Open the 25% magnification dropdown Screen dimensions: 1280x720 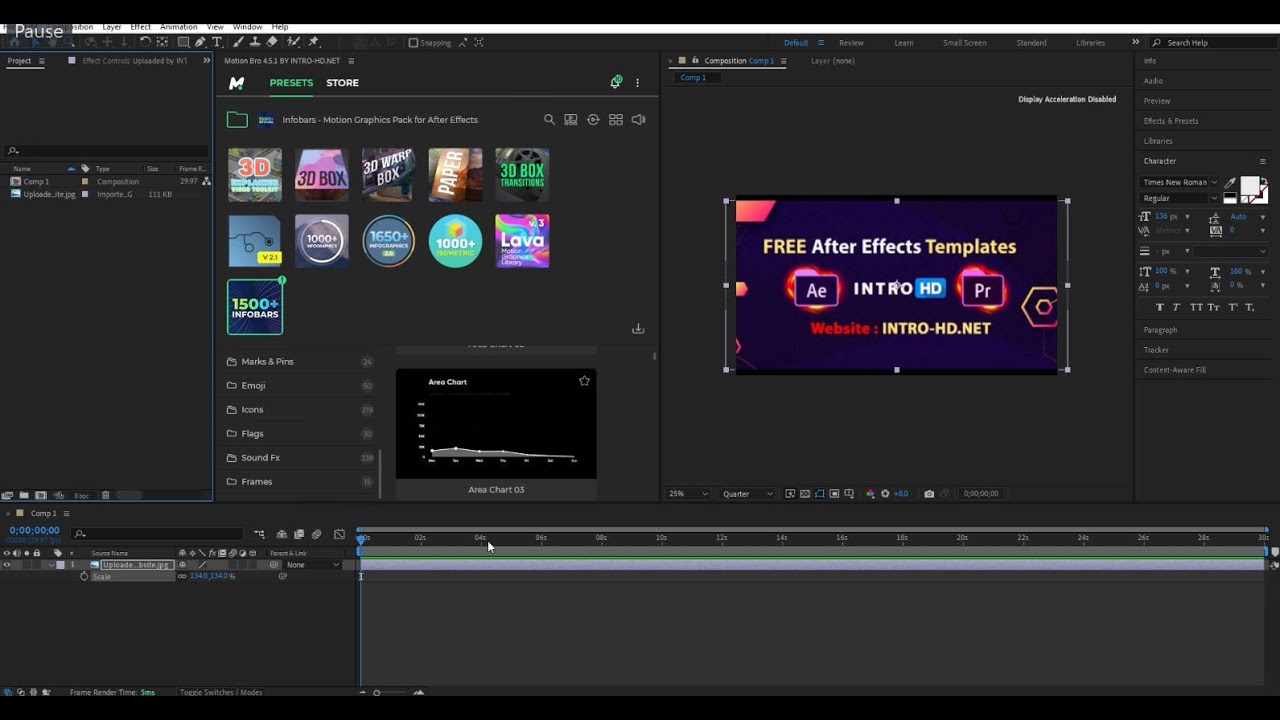pos(689,494)
